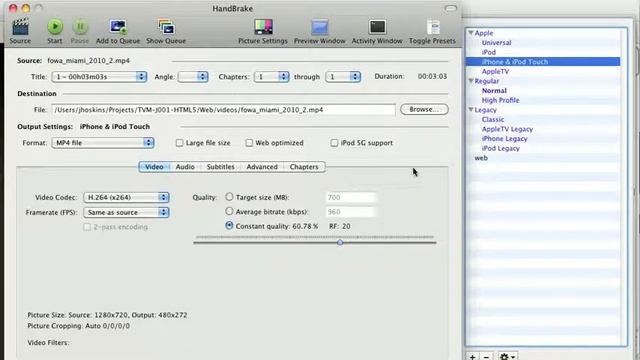This screenshot has height=360, width=640.
Task: Switch to the Chapters tab
Action: [x=304, y=167]
